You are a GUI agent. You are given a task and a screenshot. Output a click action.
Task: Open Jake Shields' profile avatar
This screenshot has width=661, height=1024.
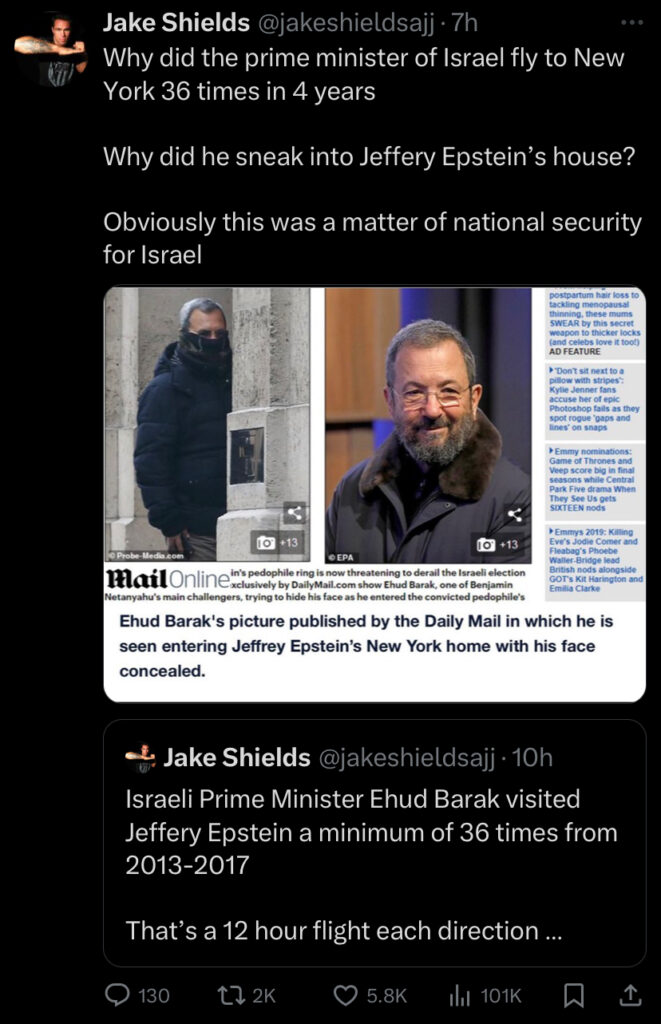(x=50, y=50)
